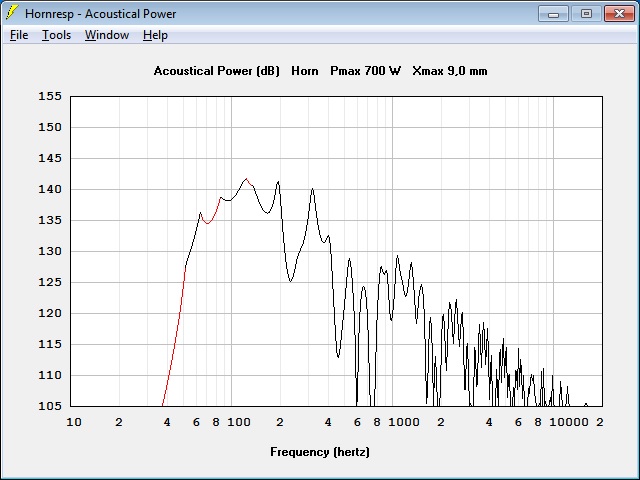Click the 'Xmax 9,0 mm' text
This screenshot has width=640, height=480.
tap(450, 71)
